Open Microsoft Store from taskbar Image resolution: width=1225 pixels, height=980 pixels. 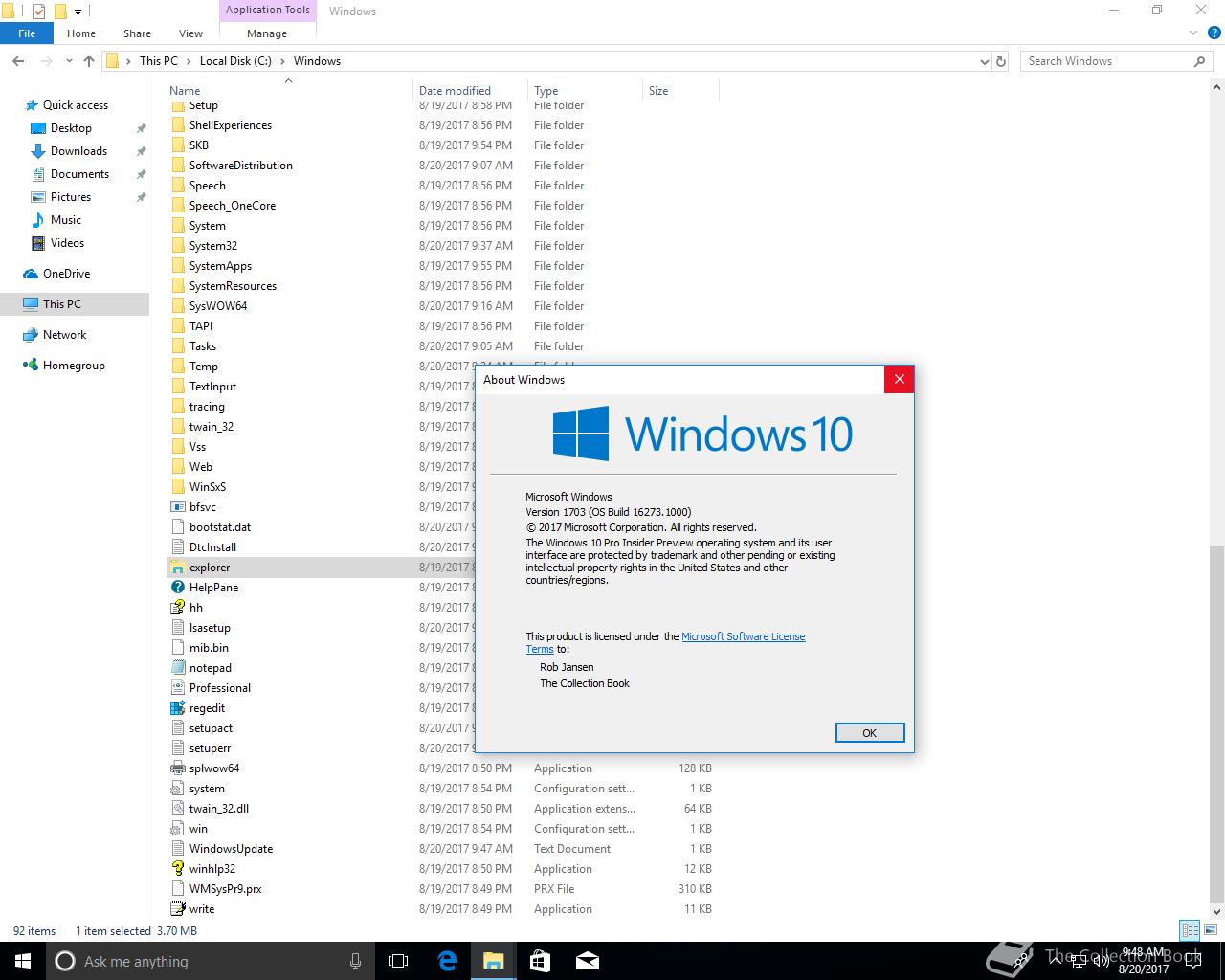540,961
